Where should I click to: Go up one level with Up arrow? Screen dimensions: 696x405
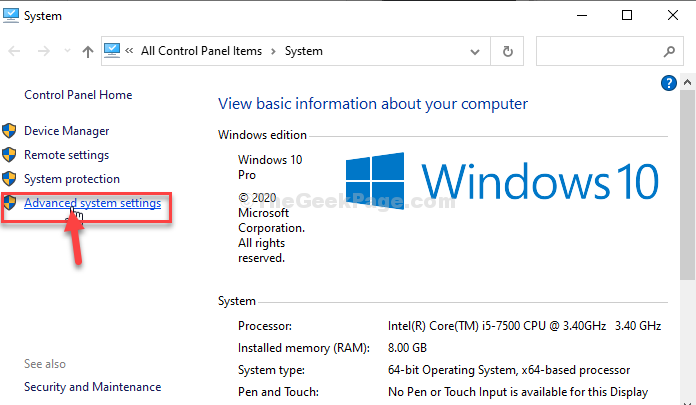(x=88, y=52)
